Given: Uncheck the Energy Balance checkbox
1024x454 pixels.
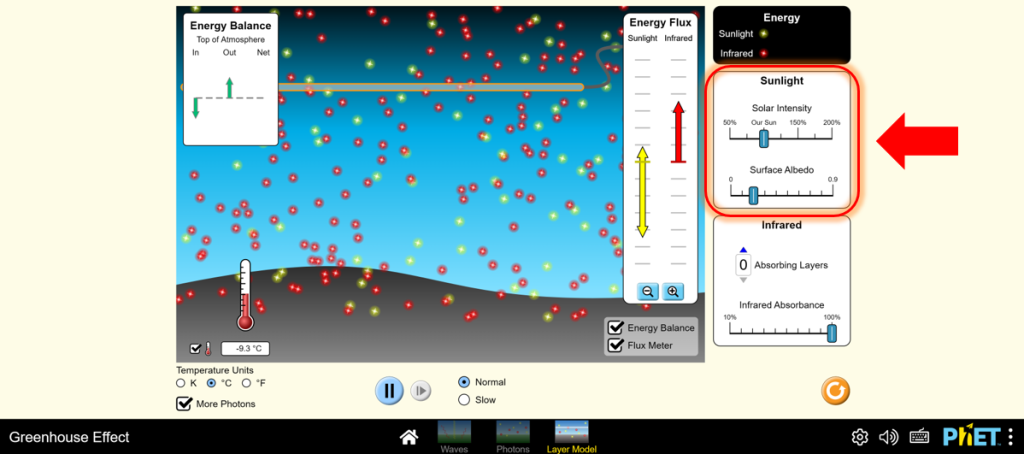Looking at the screenshot, I should pyautogui.click(x=615, y=327).
